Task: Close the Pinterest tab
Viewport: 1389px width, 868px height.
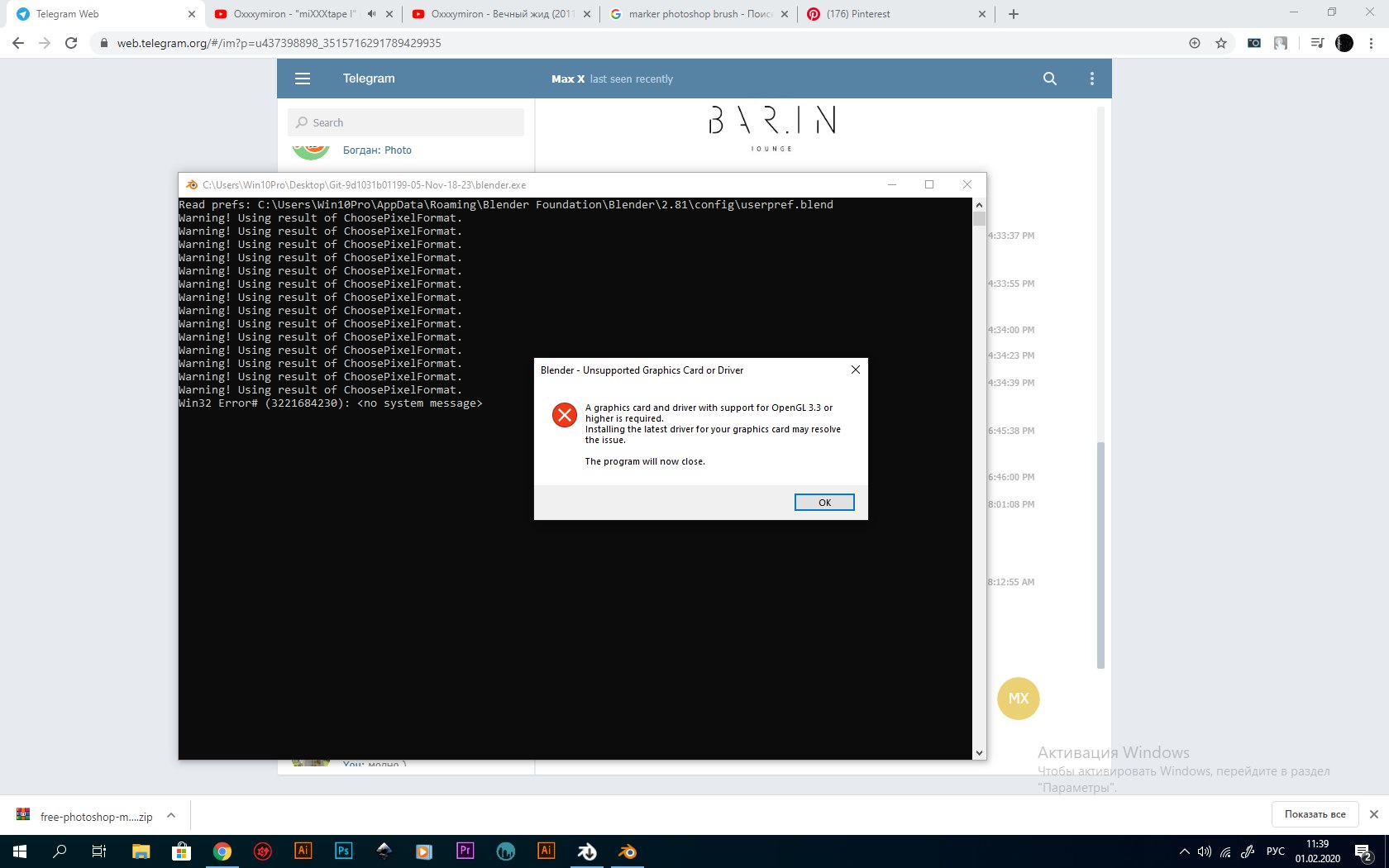Action: click(x=982, y=14)
